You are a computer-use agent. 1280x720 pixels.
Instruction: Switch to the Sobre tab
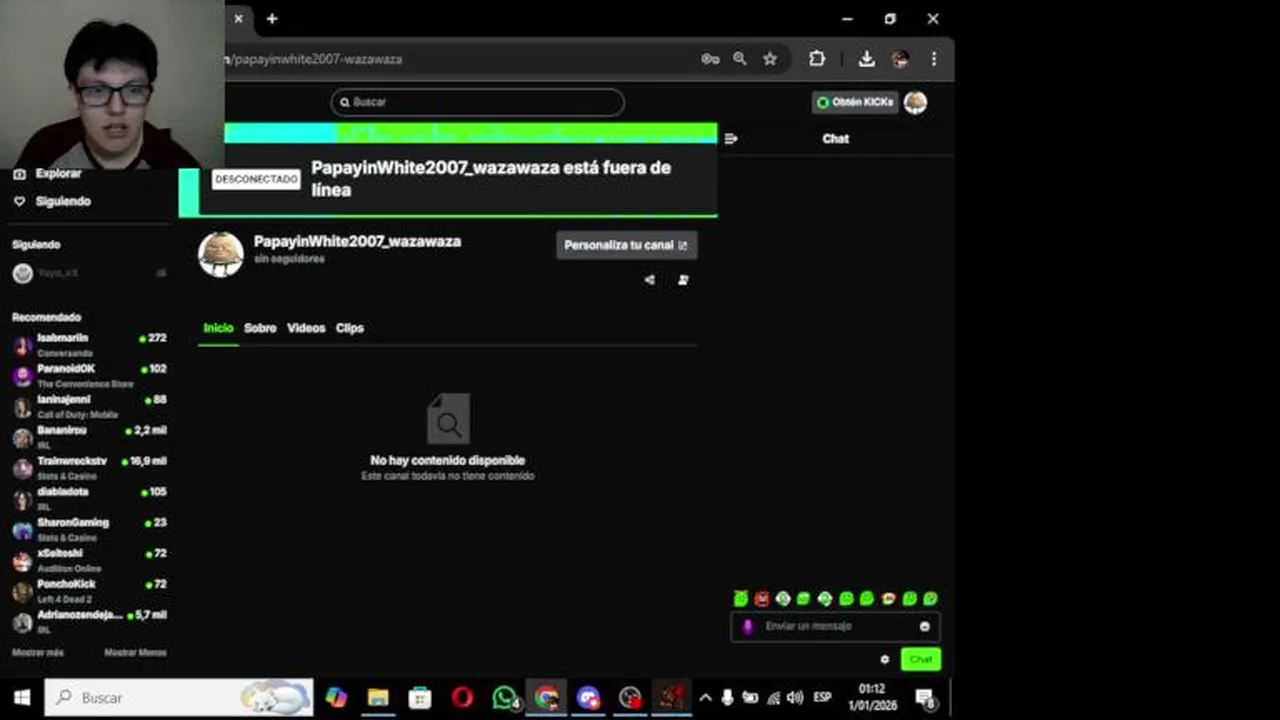tap(260, 328)
